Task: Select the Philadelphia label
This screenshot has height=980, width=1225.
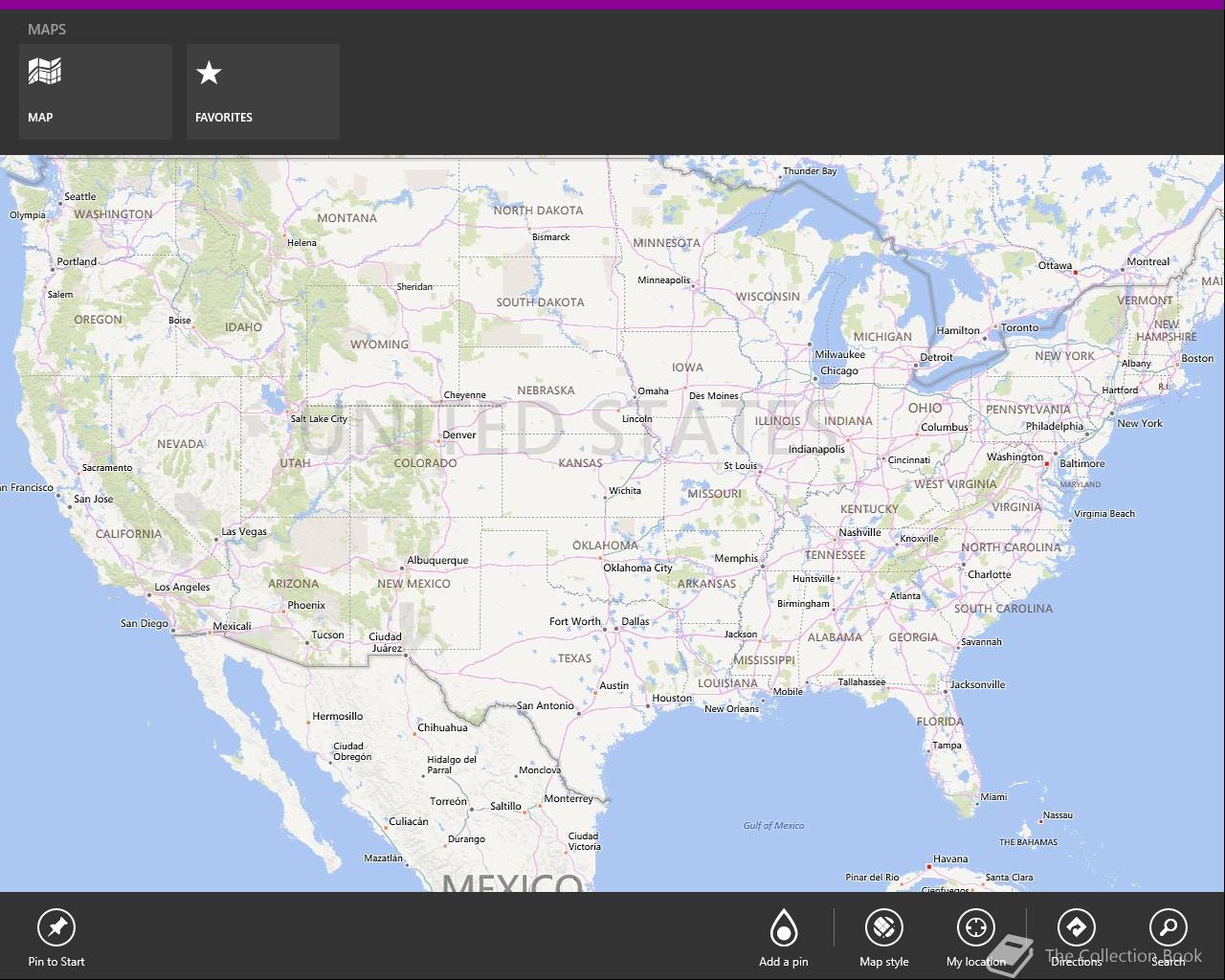Action: point(1055,426)
